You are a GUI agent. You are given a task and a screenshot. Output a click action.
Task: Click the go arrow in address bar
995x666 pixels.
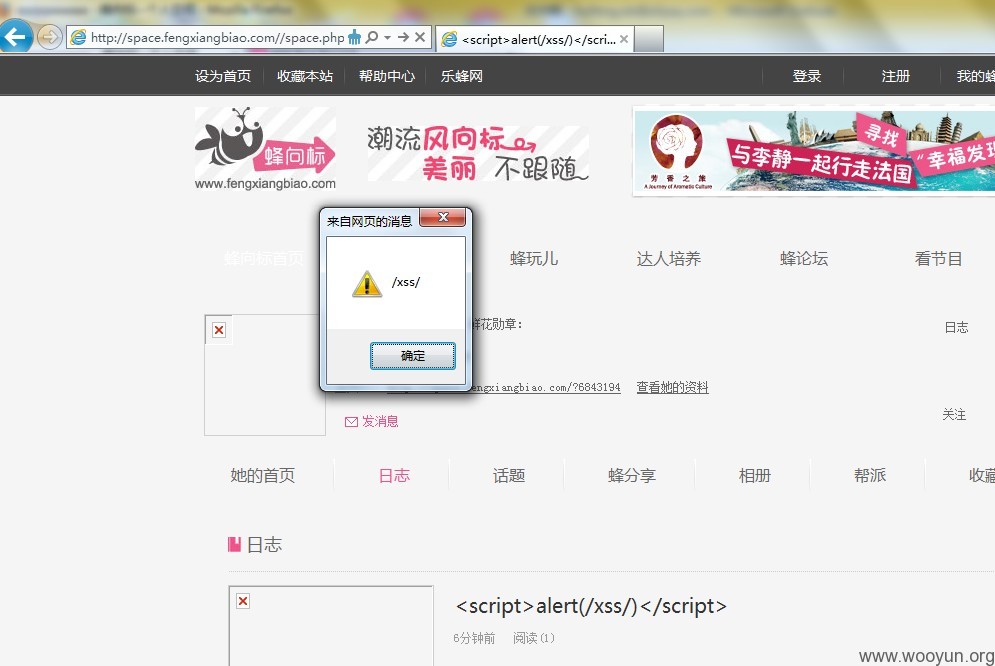point(403,37)
